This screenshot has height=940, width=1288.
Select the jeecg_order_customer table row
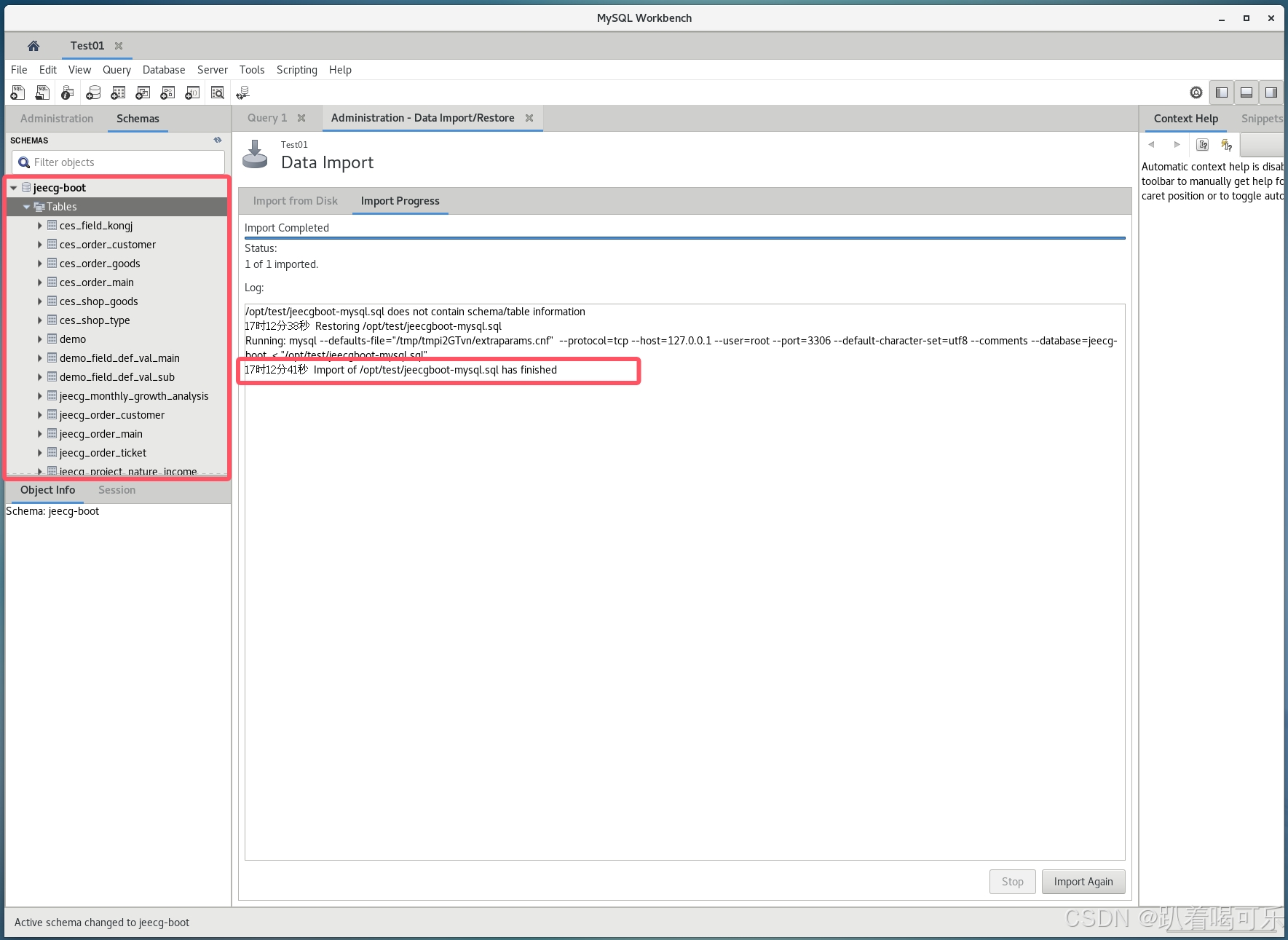coord(118,415)
